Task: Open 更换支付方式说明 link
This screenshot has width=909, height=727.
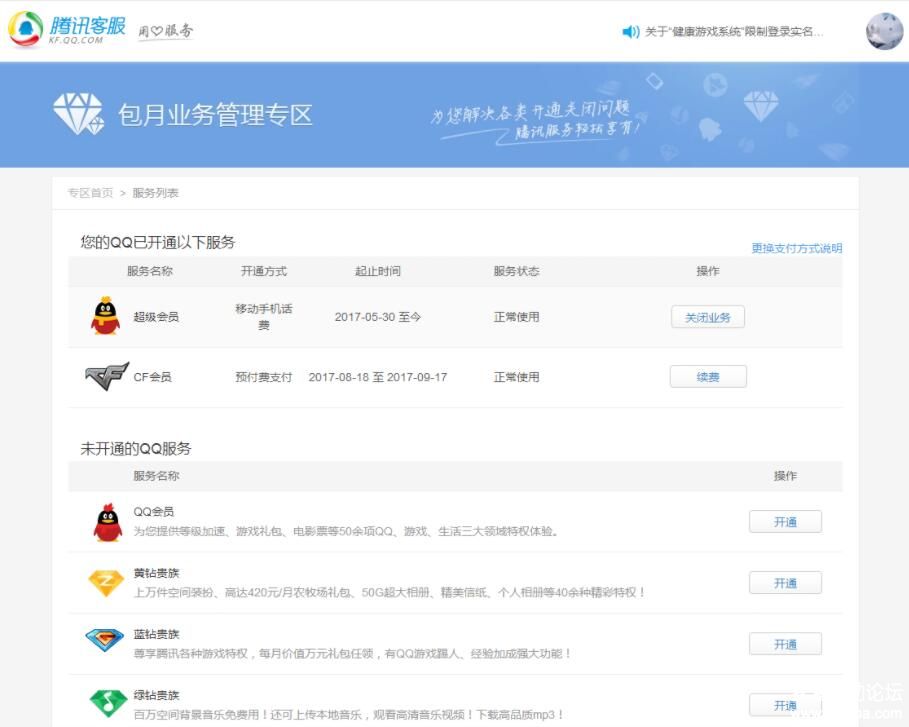Action: tap(796, 248)
